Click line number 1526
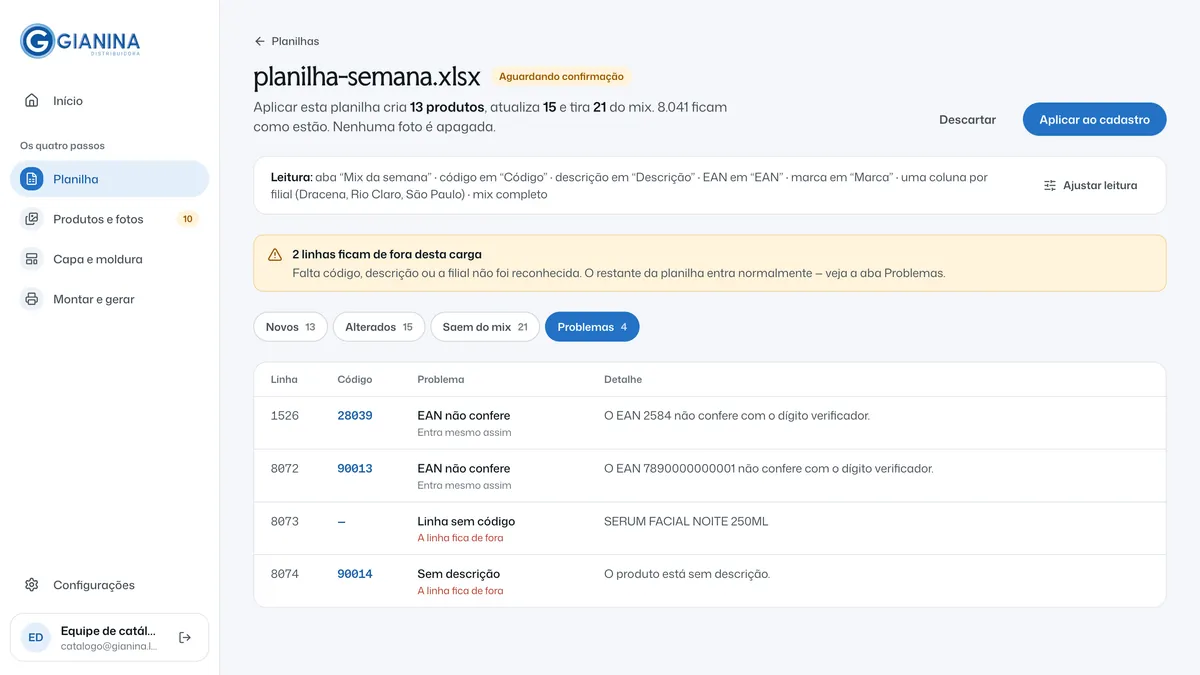This screenshot has width=1200, height=675. pos(285,415)
